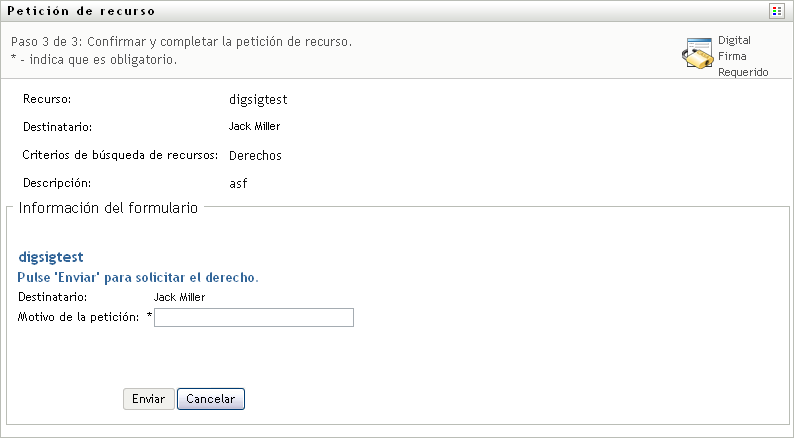
Task: Click the Paso 3 de 3 step text
Action: click(181, 43)
